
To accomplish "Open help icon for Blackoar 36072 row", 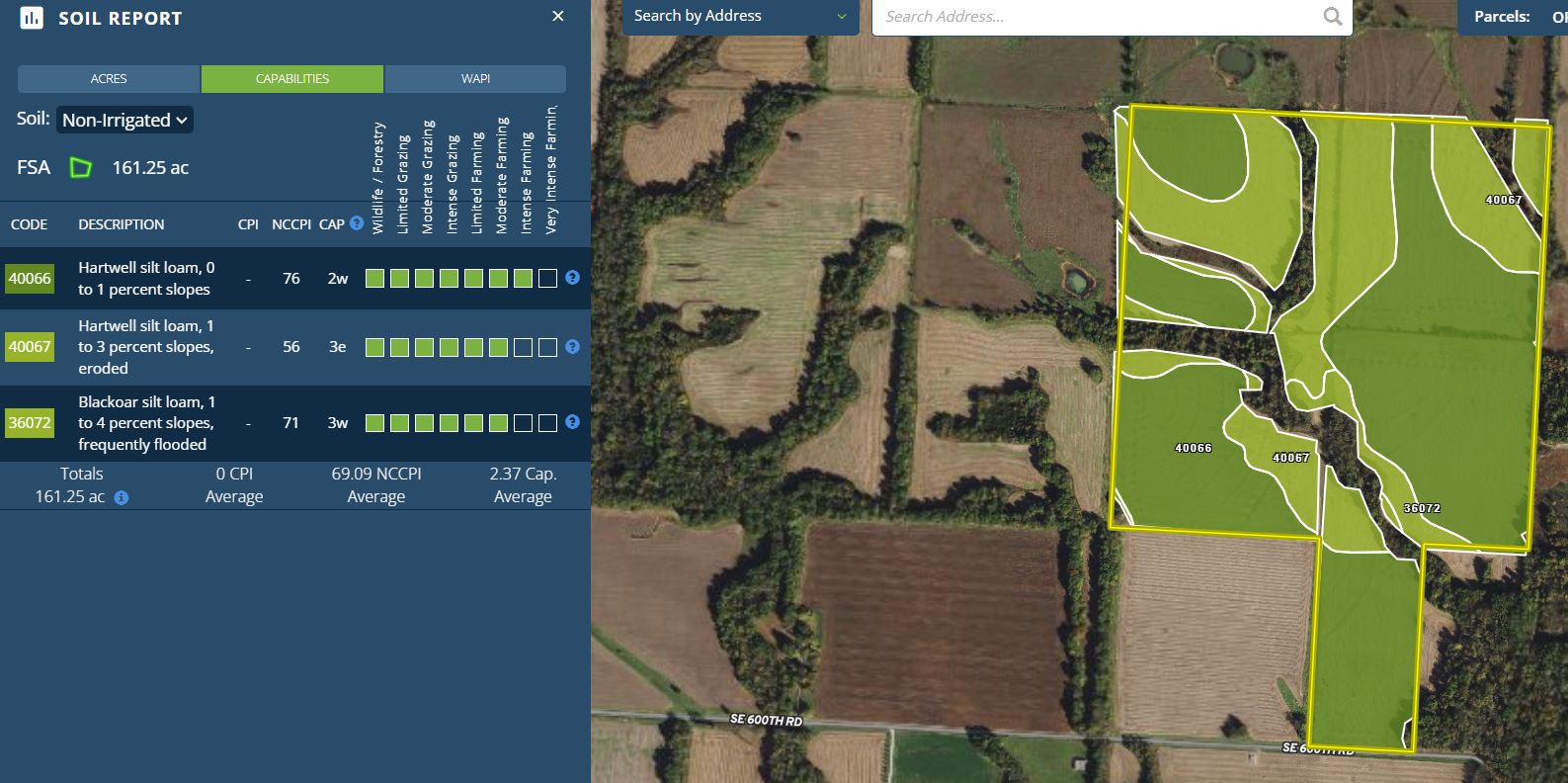I will click(572, 422).
